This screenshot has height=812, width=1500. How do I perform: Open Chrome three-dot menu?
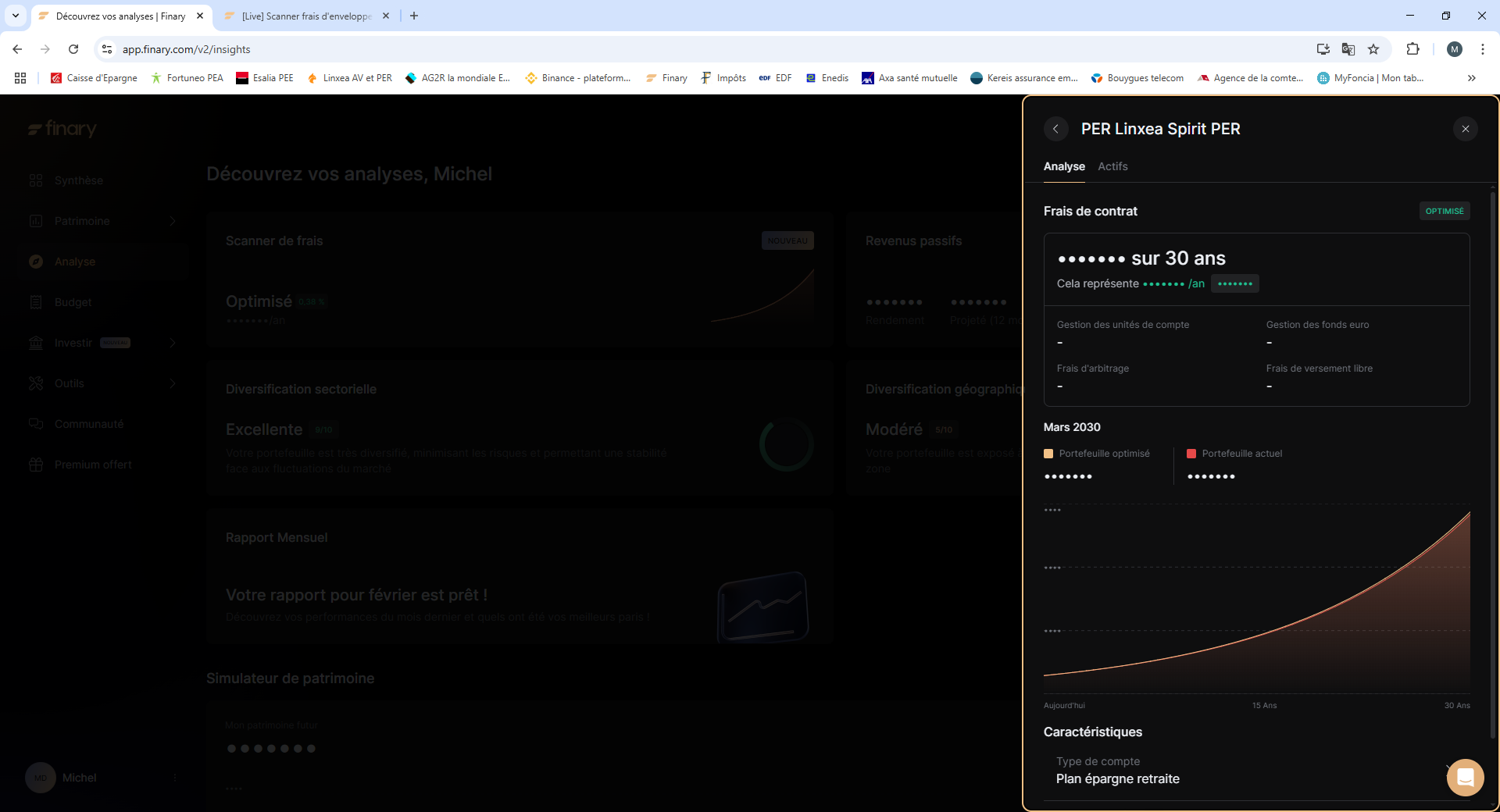click(1482, 49)
